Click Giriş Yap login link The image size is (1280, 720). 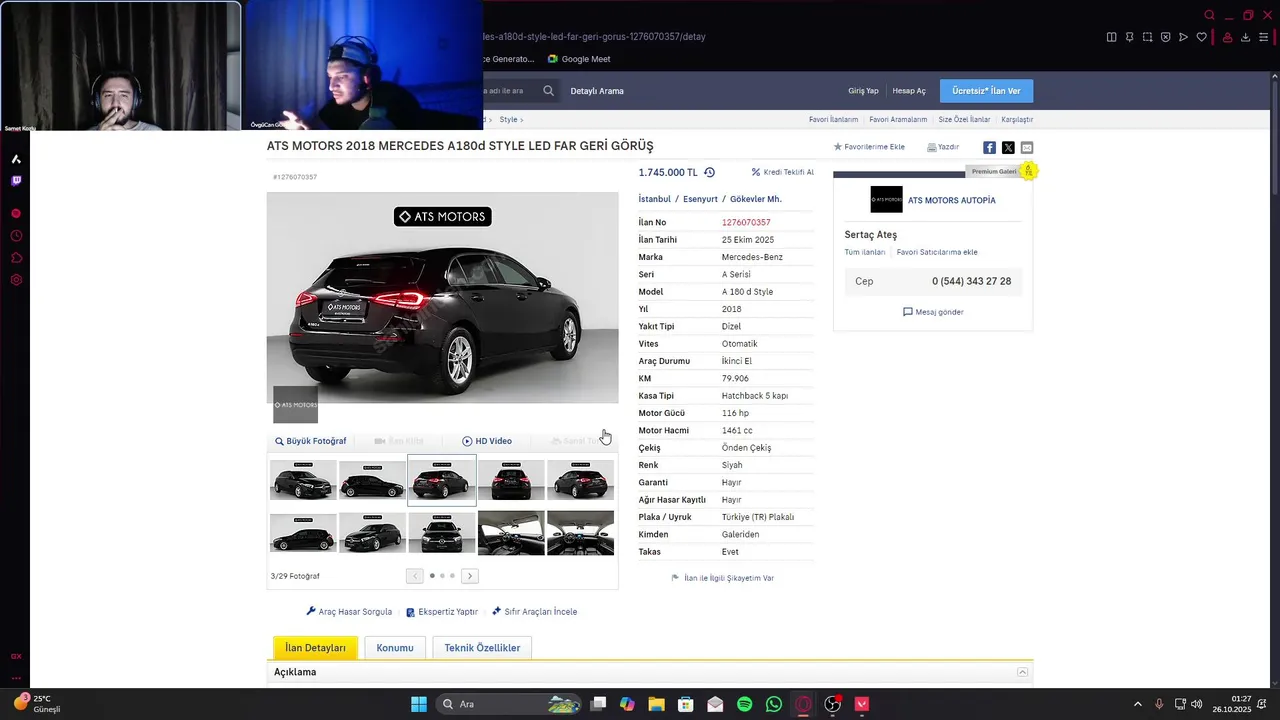[863, 91]
